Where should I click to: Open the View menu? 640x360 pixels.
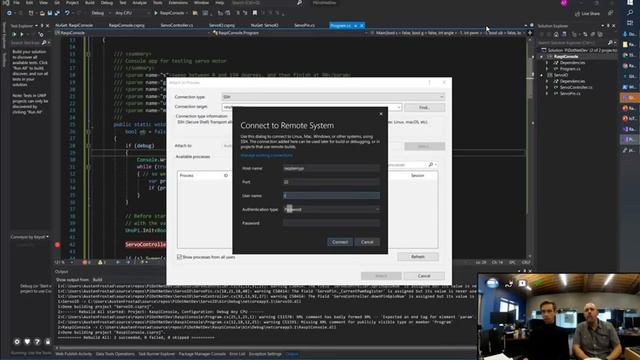(43, 2)
